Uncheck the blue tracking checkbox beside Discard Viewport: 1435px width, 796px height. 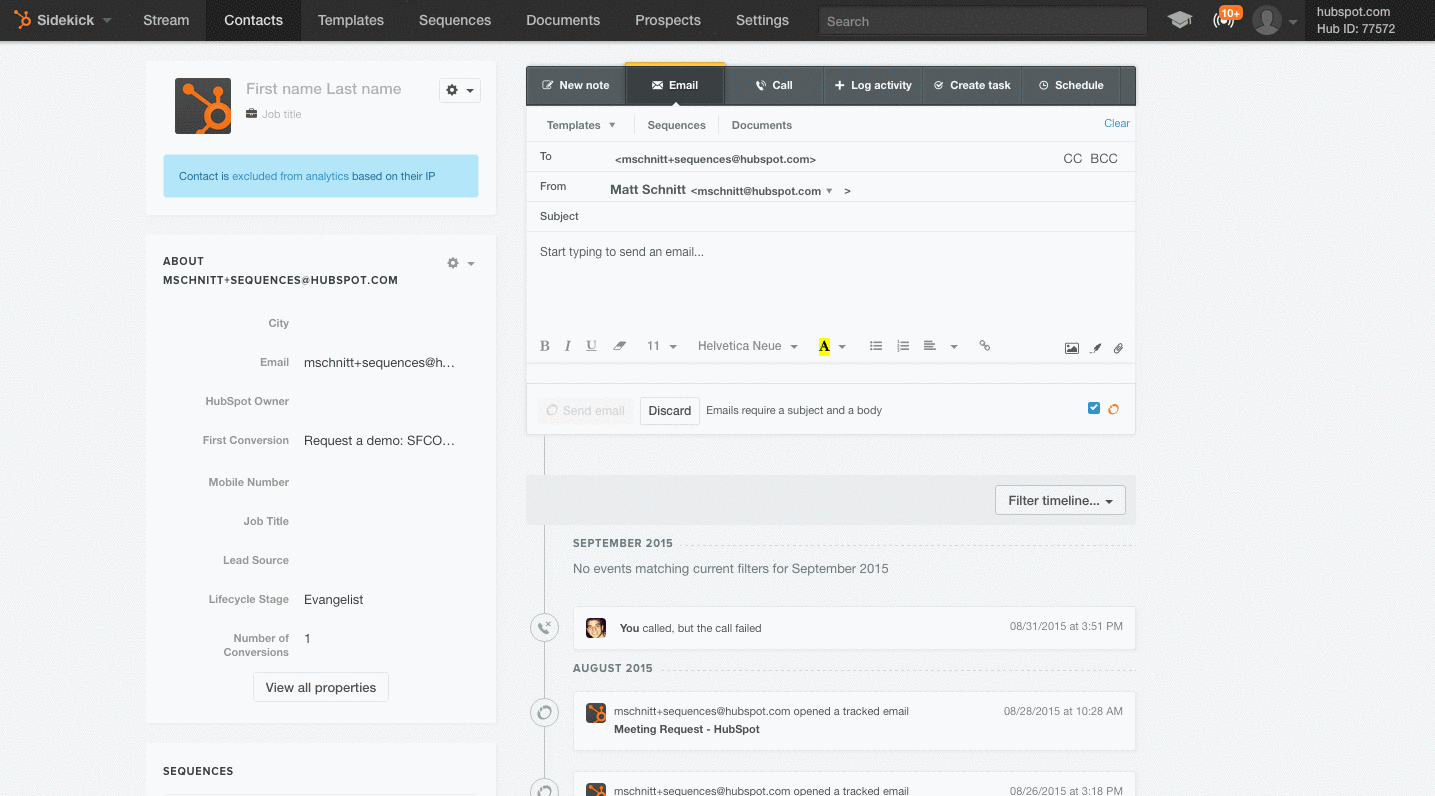1093,408
